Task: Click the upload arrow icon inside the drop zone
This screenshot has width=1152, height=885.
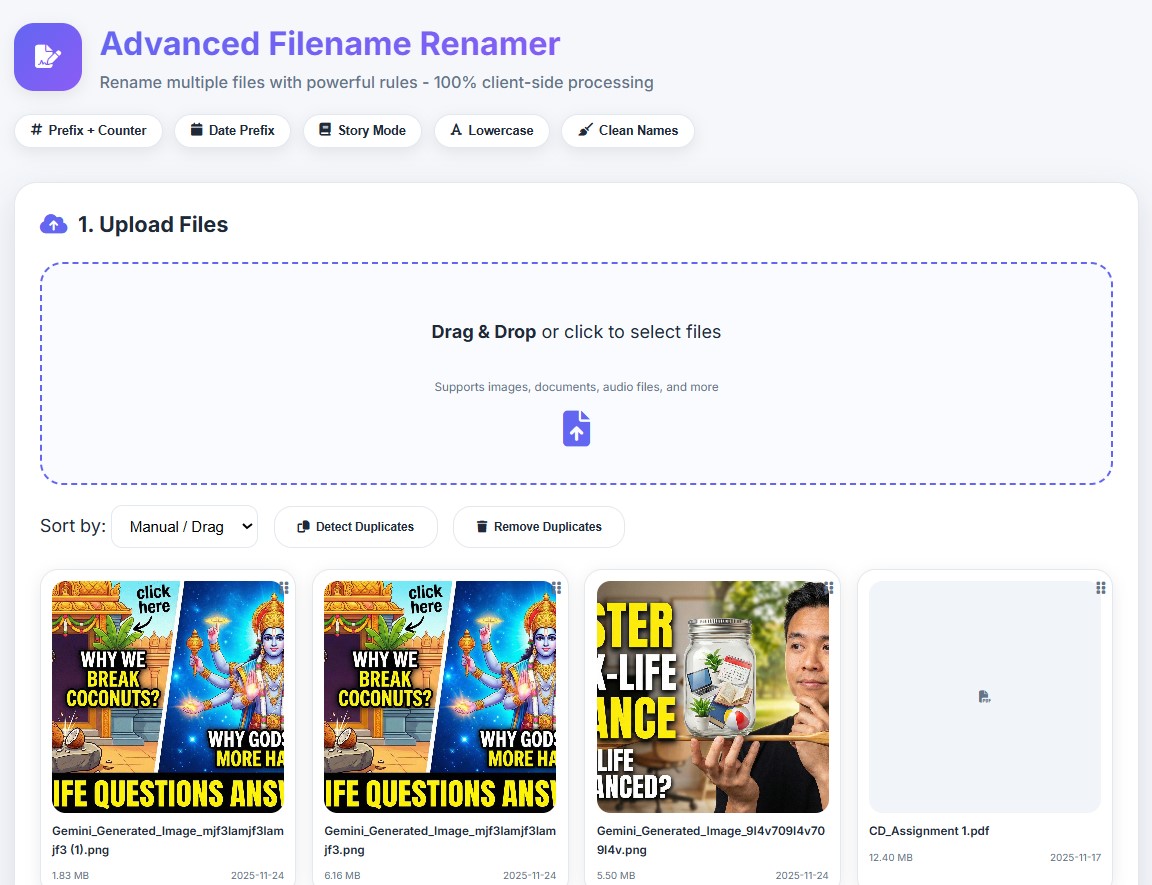Action: coord(576,428)
